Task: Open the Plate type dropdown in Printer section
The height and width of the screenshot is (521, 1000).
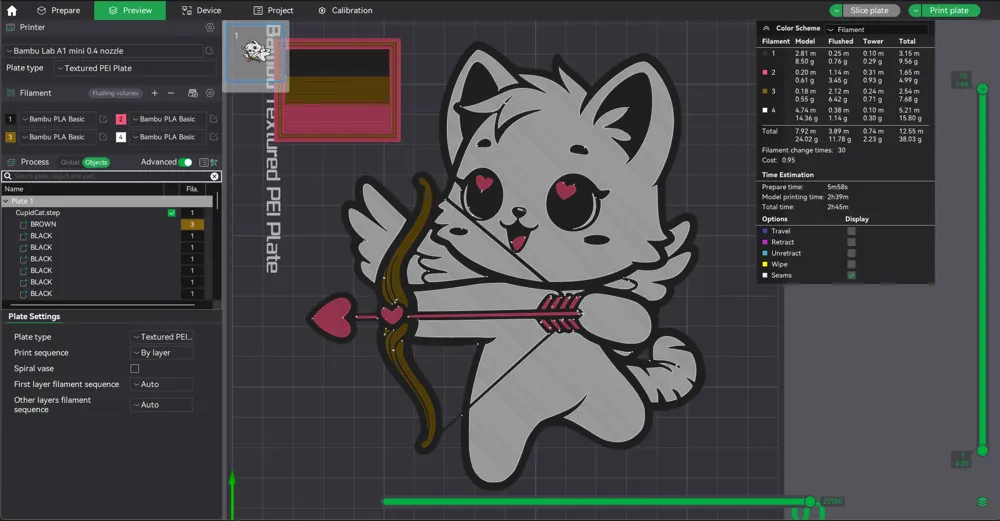Action: point(135,68)
